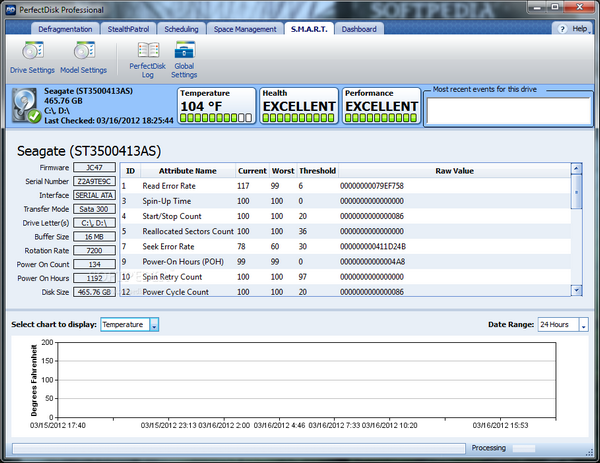Open the PerfectDisk Log
600x463 pixels.
pos(147,60)
